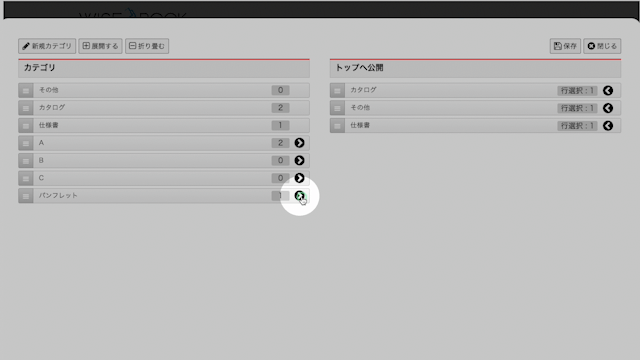Publish category A with right arrow
This screenshot has height=360, width=640.
pyautogui.click(x=299, y=143)
